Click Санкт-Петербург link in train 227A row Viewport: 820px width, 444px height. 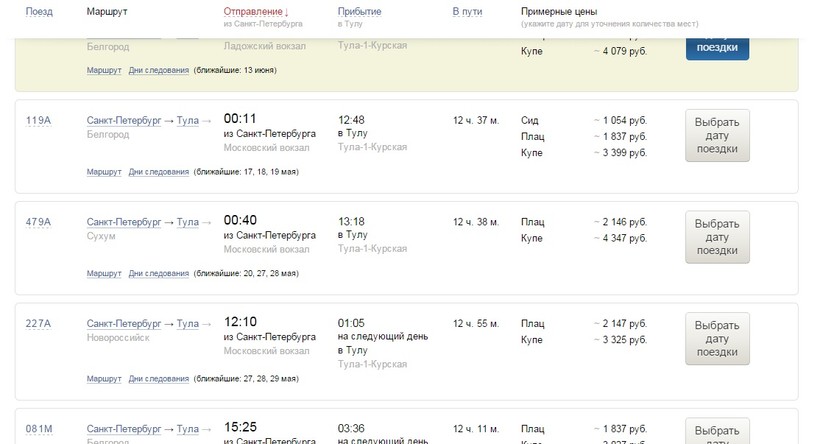click(123, 324)
